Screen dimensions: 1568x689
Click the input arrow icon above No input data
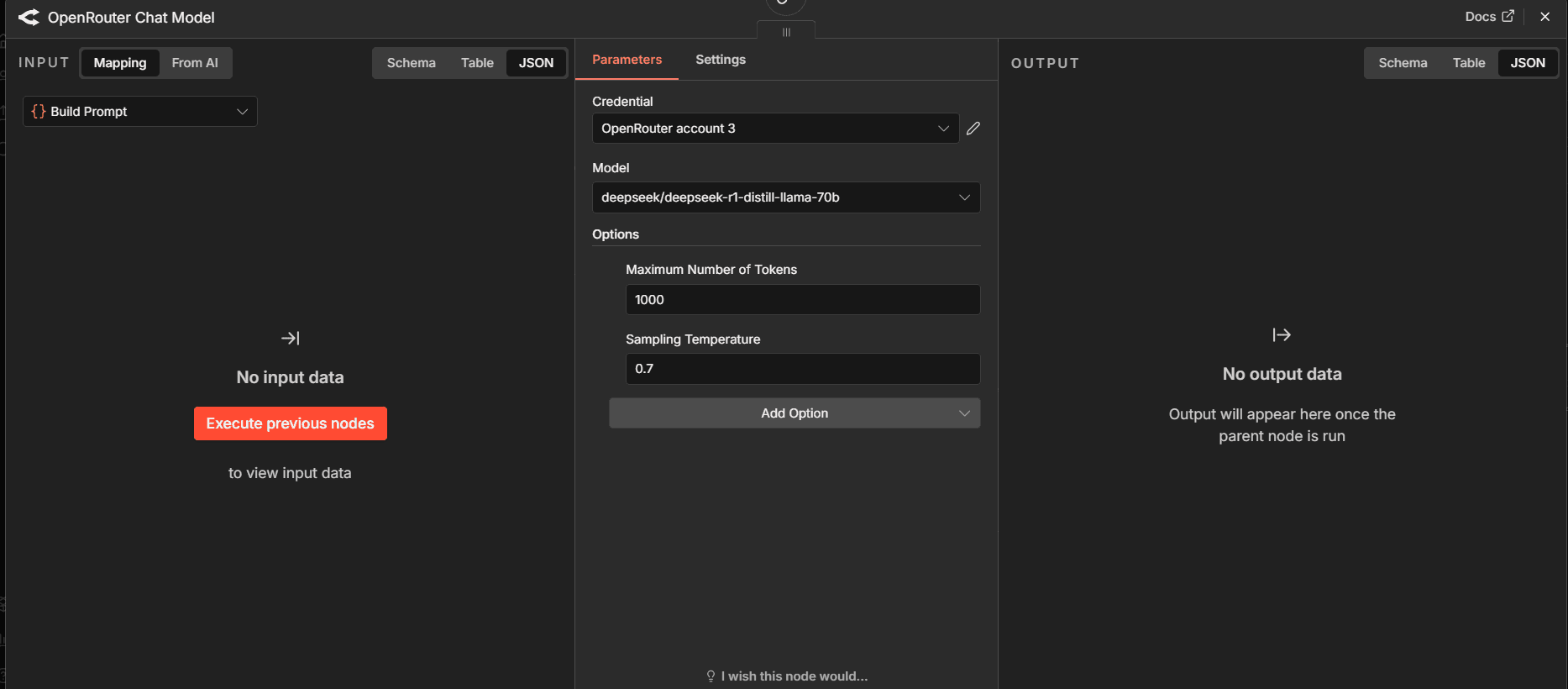pos(291,338)
